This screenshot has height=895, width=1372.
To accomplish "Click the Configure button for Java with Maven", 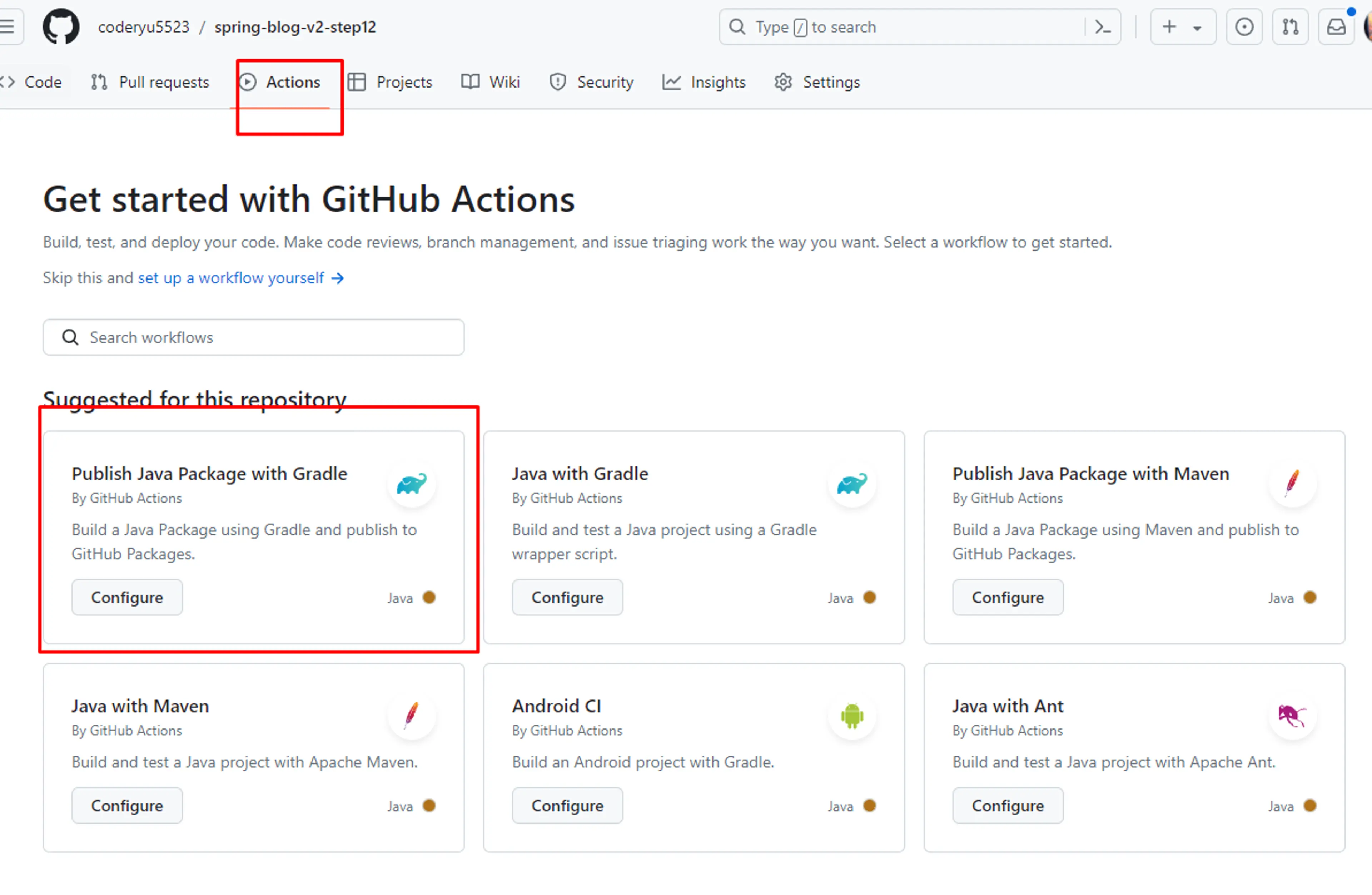I will click(127, 804).
